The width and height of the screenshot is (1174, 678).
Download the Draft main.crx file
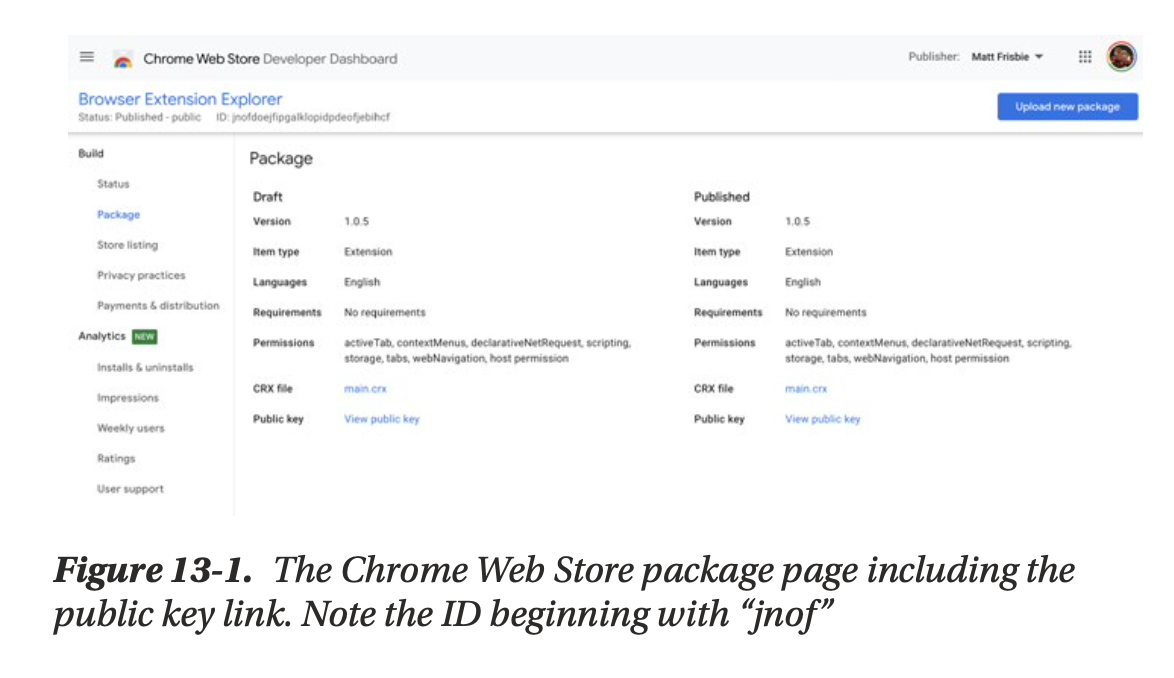pyautogui.click(x=365, y=389)
